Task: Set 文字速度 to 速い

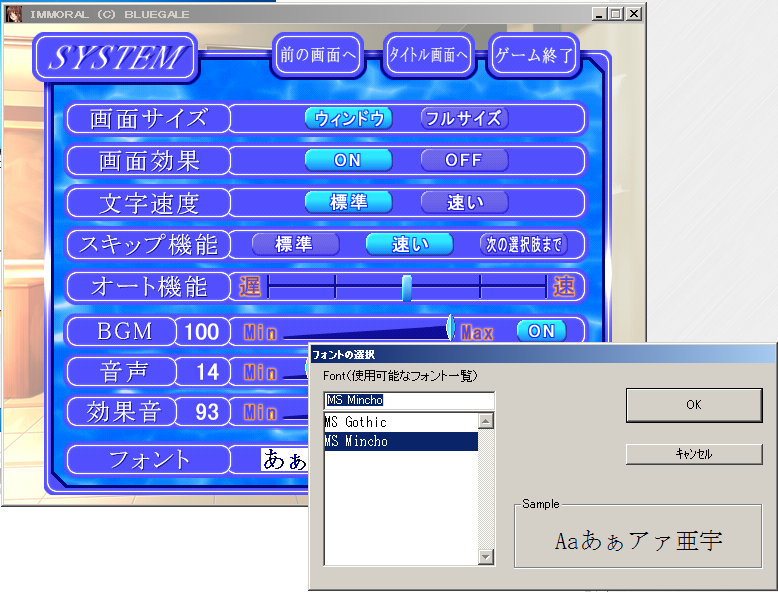Action: click(464, 202)
